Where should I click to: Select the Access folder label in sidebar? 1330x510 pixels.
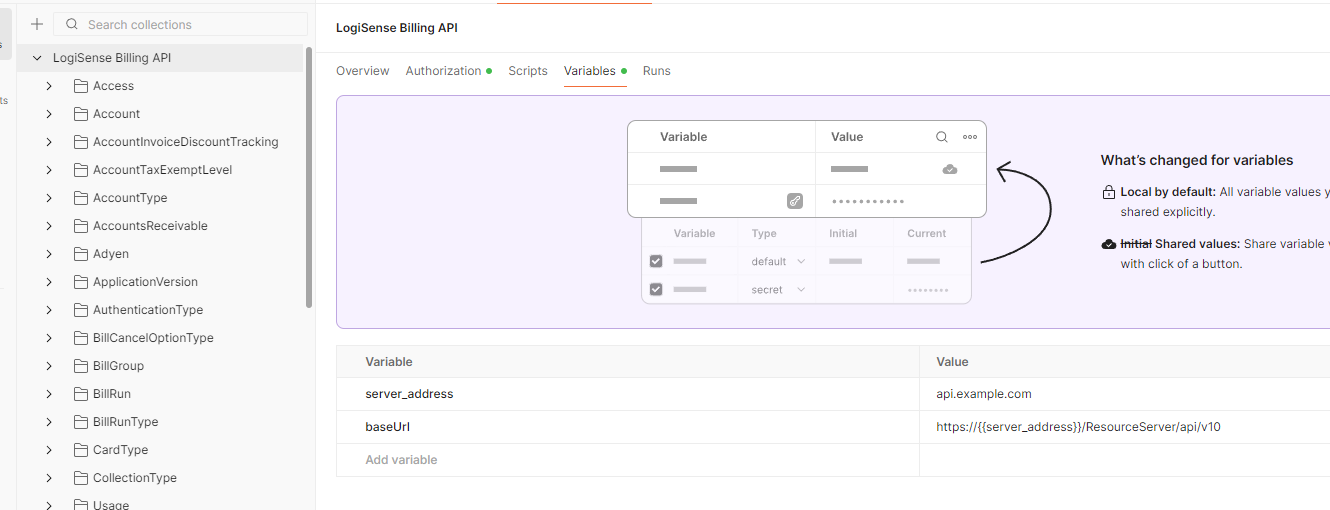[113, 86]
